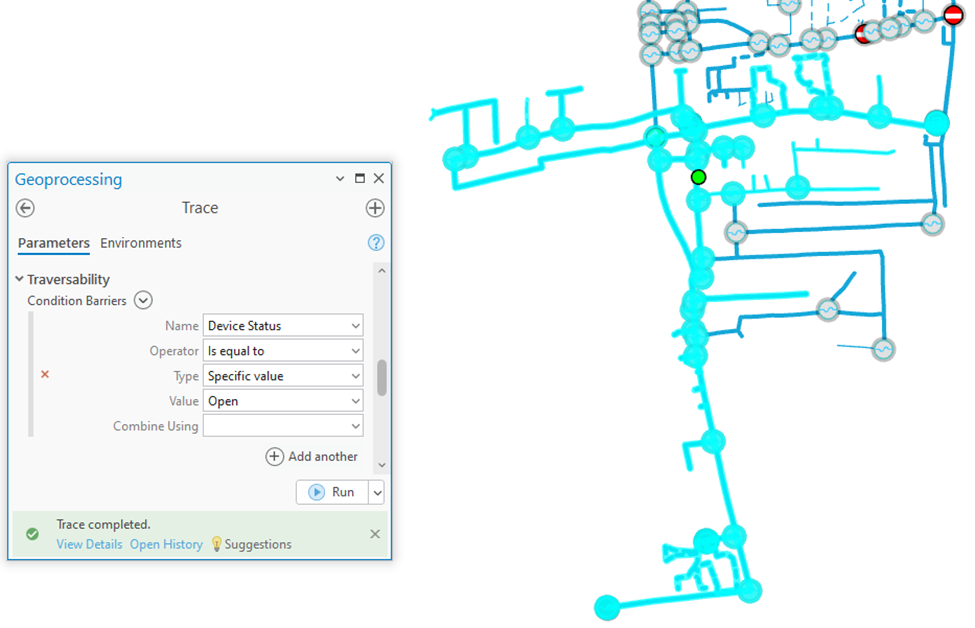
Task: Open the empty Combine Using dropdown
Action: point(283,426)
